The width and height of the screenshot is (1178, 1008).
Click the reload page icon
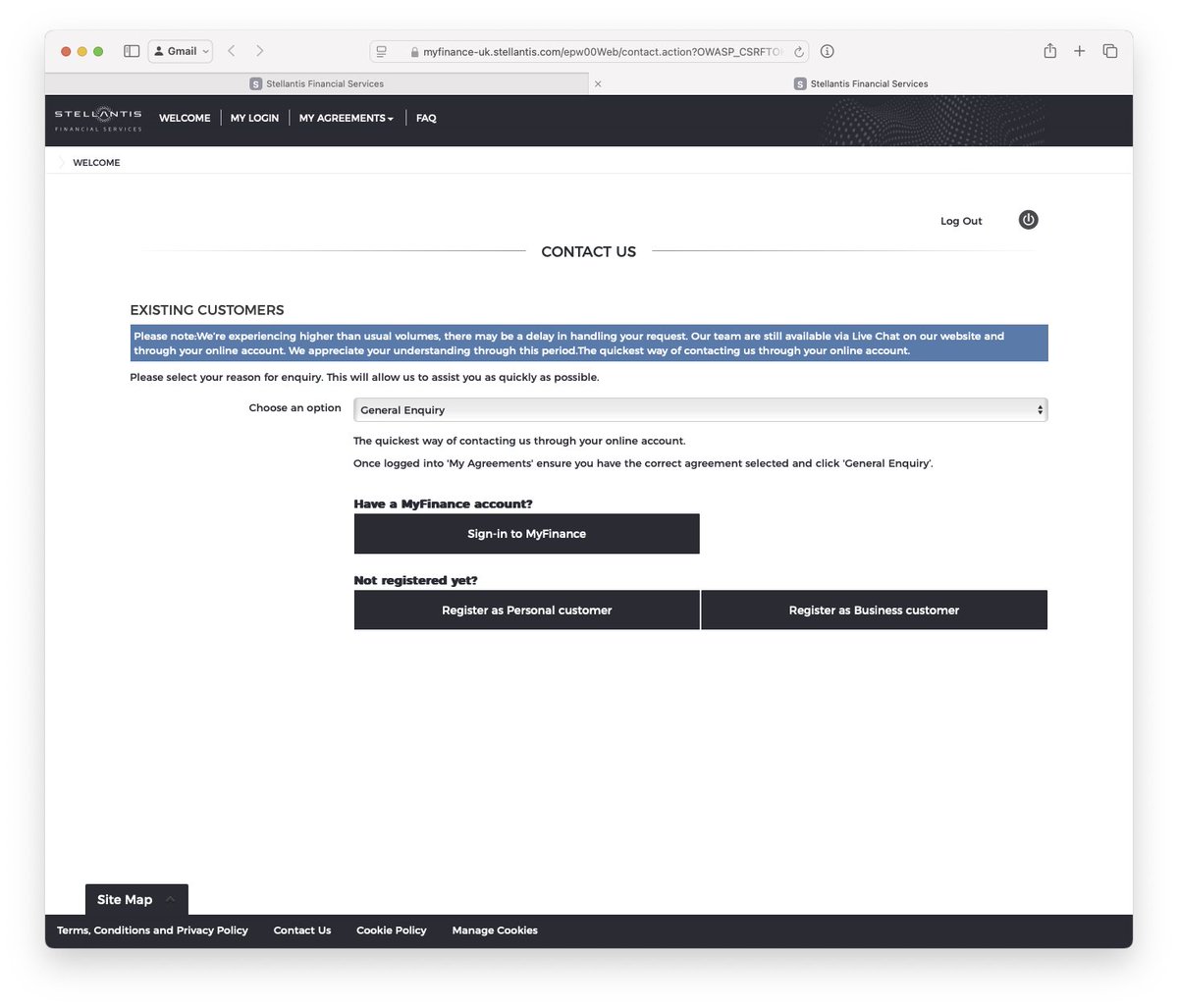point(799,52)
